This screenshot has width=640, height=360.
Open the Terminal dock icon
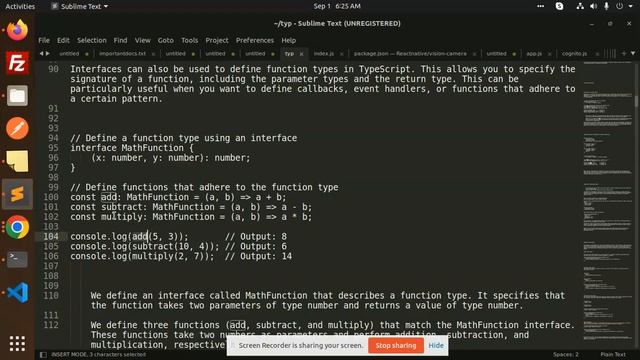coord(17,259)
